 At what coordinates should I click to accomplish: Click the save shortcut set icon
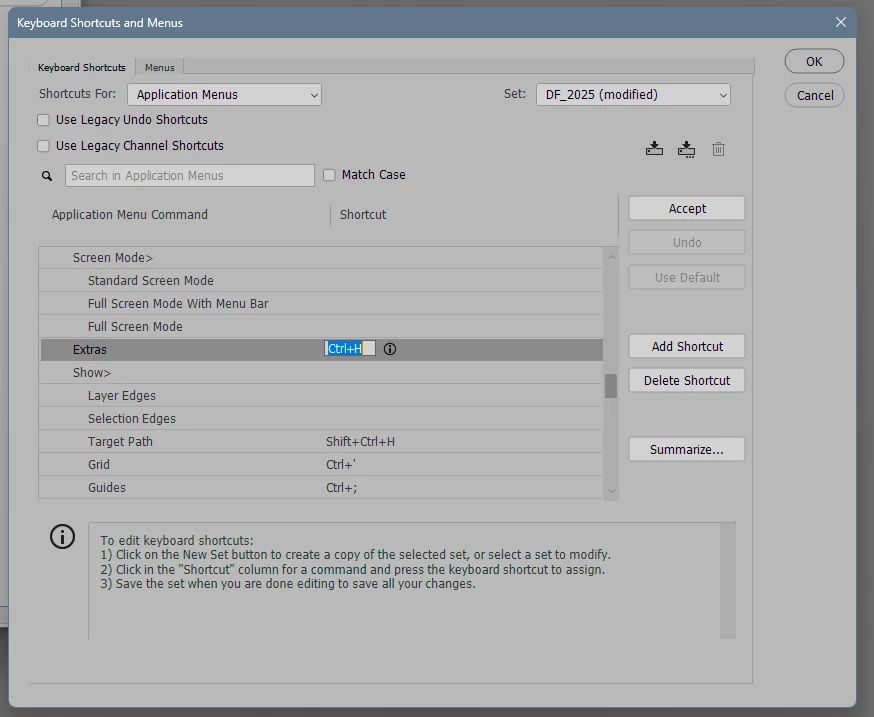click(x=654, y=149)
